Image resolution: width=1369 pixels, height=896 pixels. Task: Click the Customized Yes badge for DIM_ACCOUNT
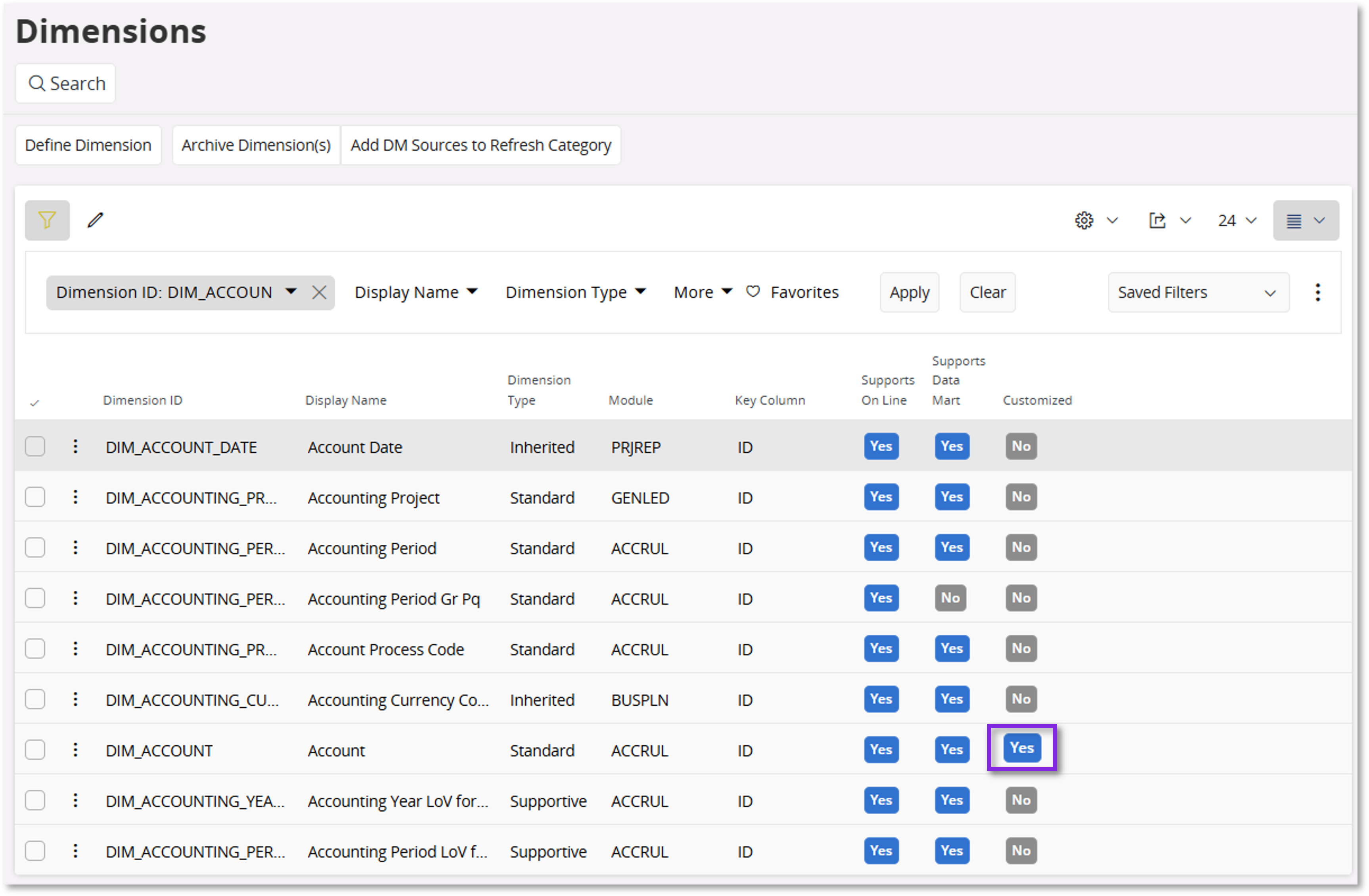pyautogui.click(x=1022, y=748)
